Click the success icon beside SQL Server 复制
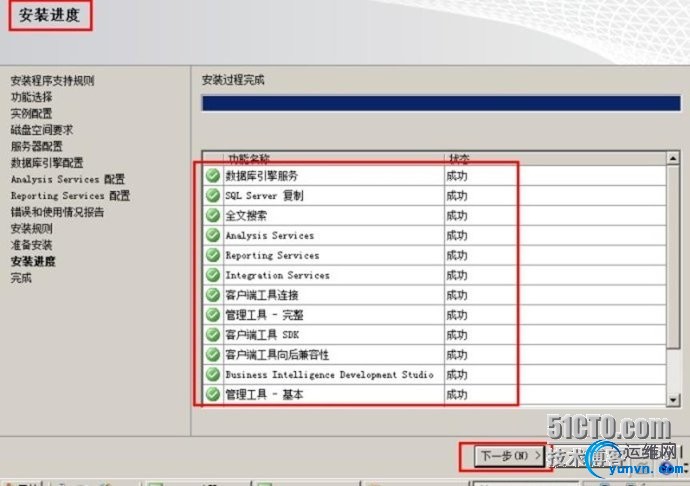690x486 pixels. click(x=213, y=195)
